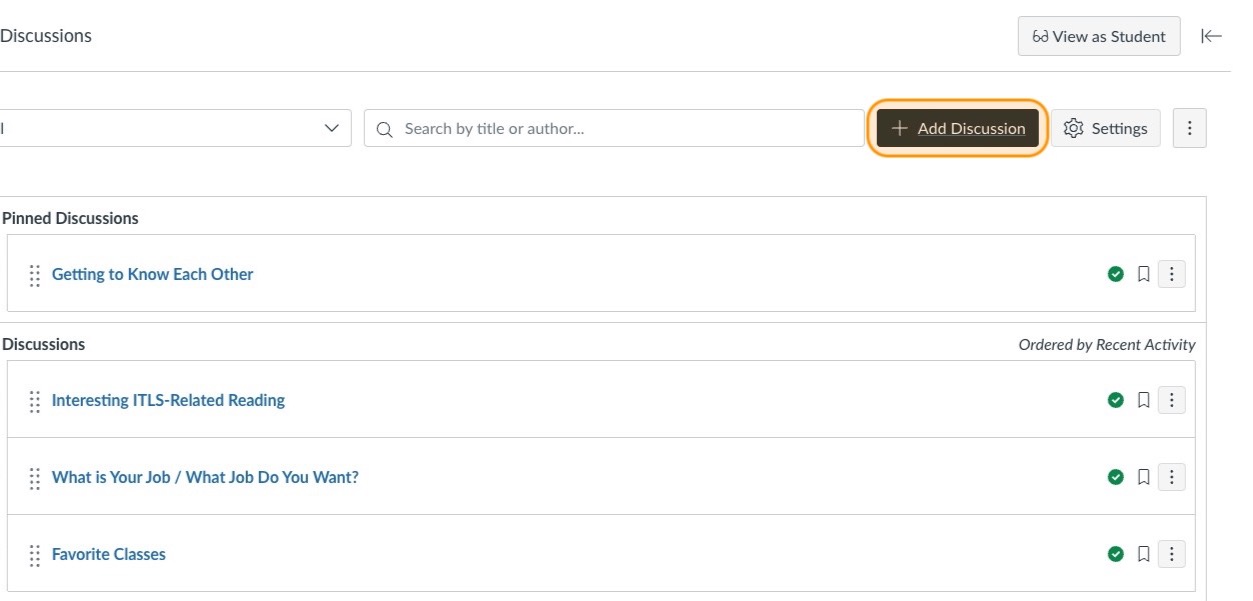Toggle the bookmark on Interesting ITLS-Related Reading
The width and height of the screenshot is (1253, 601).
[1144, 399]
